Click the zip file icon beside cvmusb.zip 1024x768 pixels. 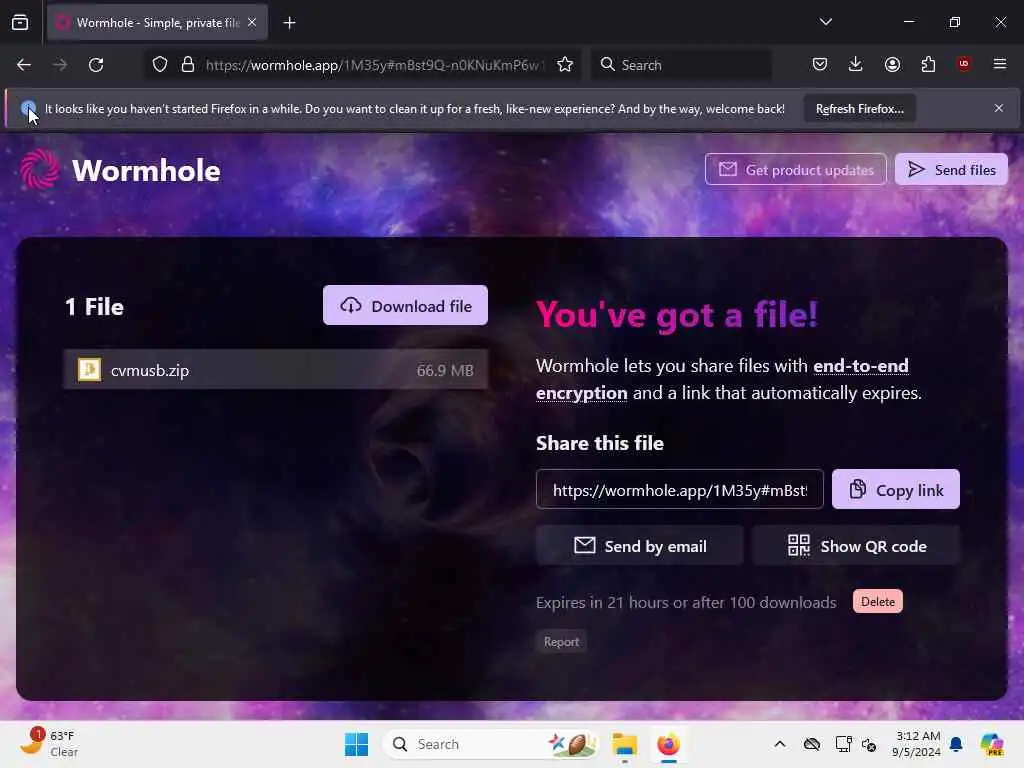click(89, 370)
